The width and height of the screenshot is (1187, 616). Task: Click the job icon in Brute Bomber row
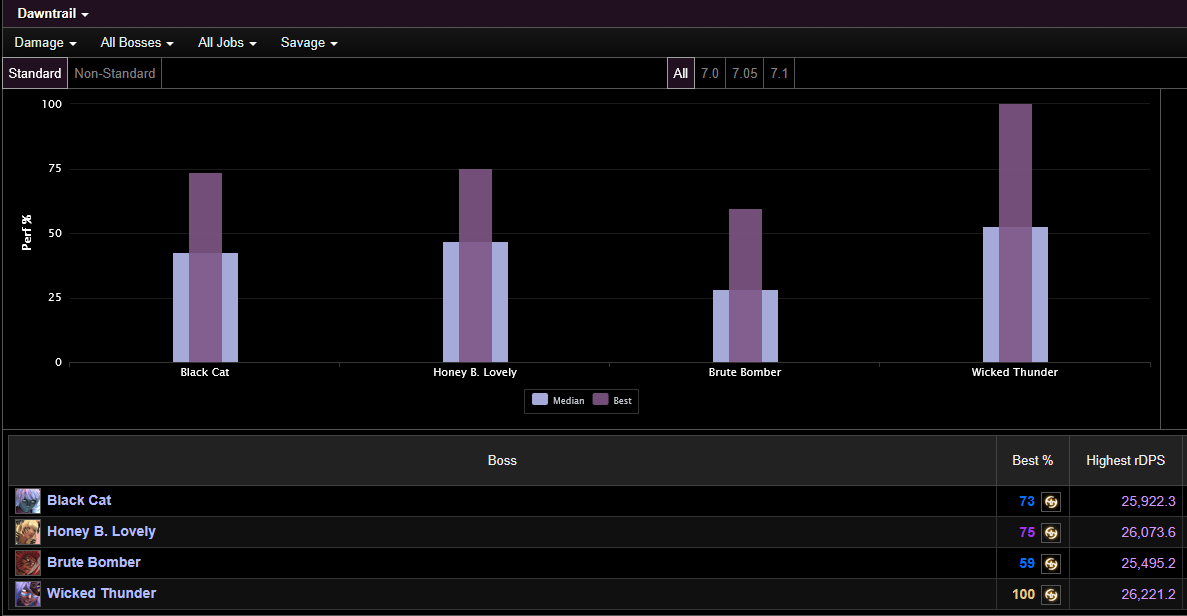[x=1051, y=564]
